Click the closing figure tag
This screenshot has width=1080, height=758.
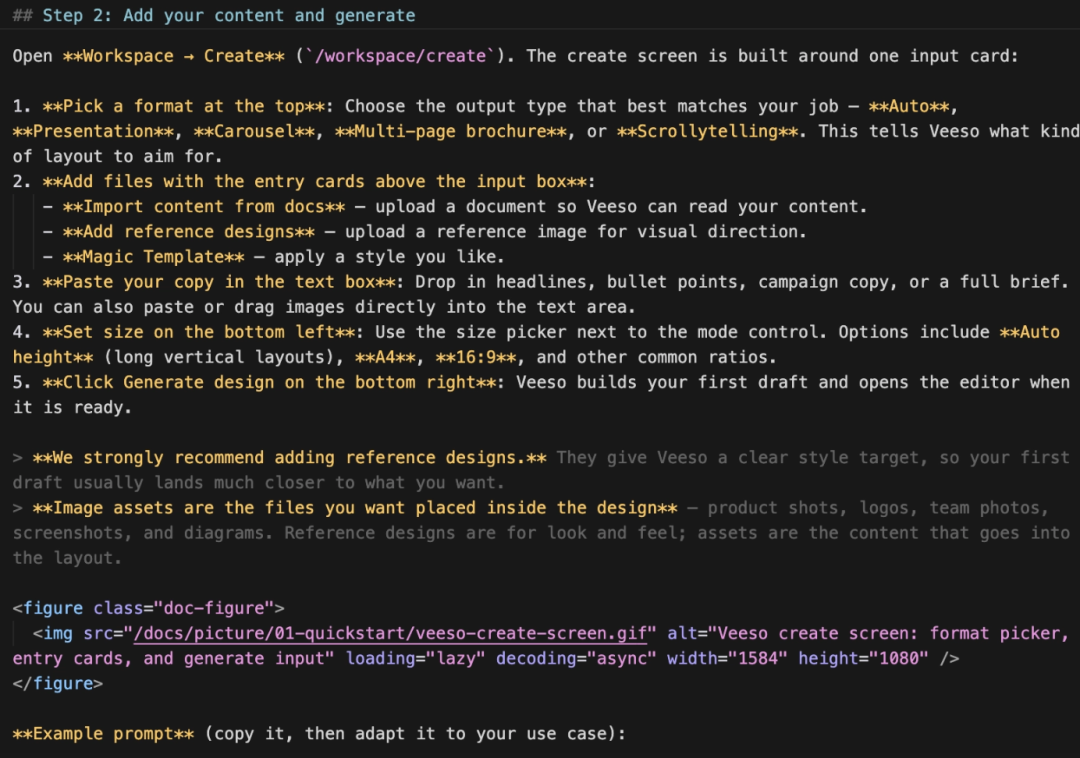58,684
